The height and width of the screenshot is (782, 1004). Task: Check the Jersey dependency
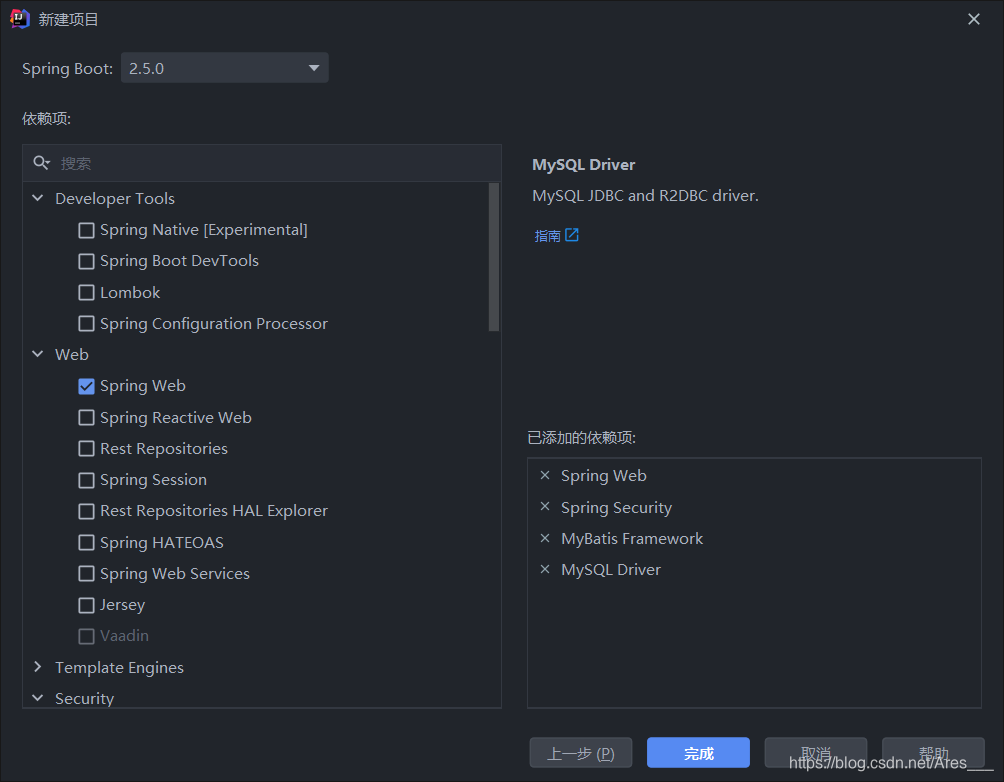[86, 605]
